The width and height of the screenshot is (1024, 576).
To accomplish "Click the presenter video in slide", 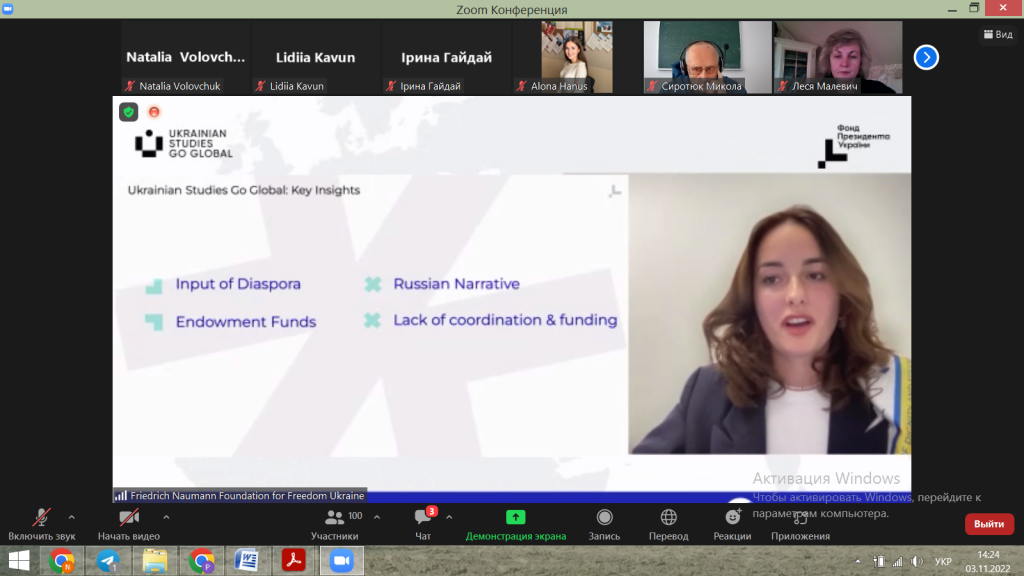I will click(x=769, y=314).
